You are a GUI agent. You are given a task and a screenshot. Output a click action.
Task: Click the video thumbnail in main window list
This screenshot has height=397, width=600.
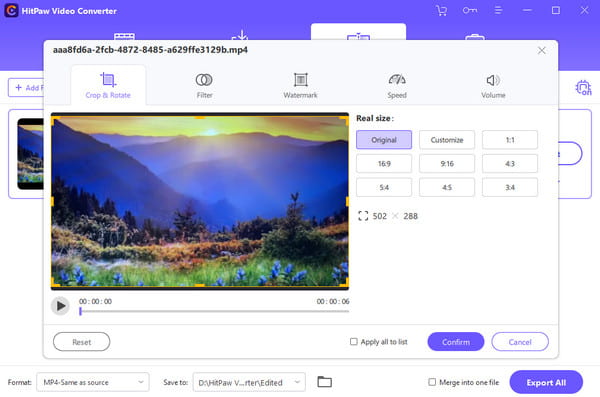[x=31, y=154]
